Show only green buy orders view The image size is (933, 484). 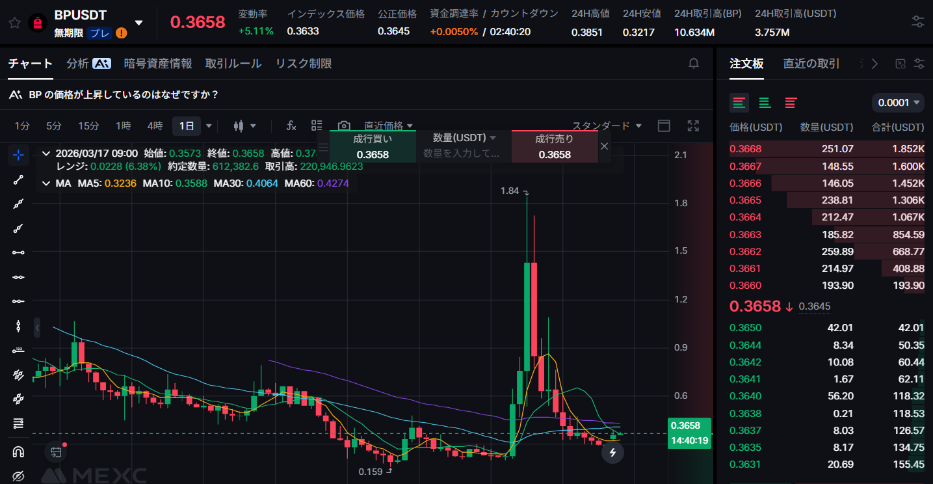point(765,102)
